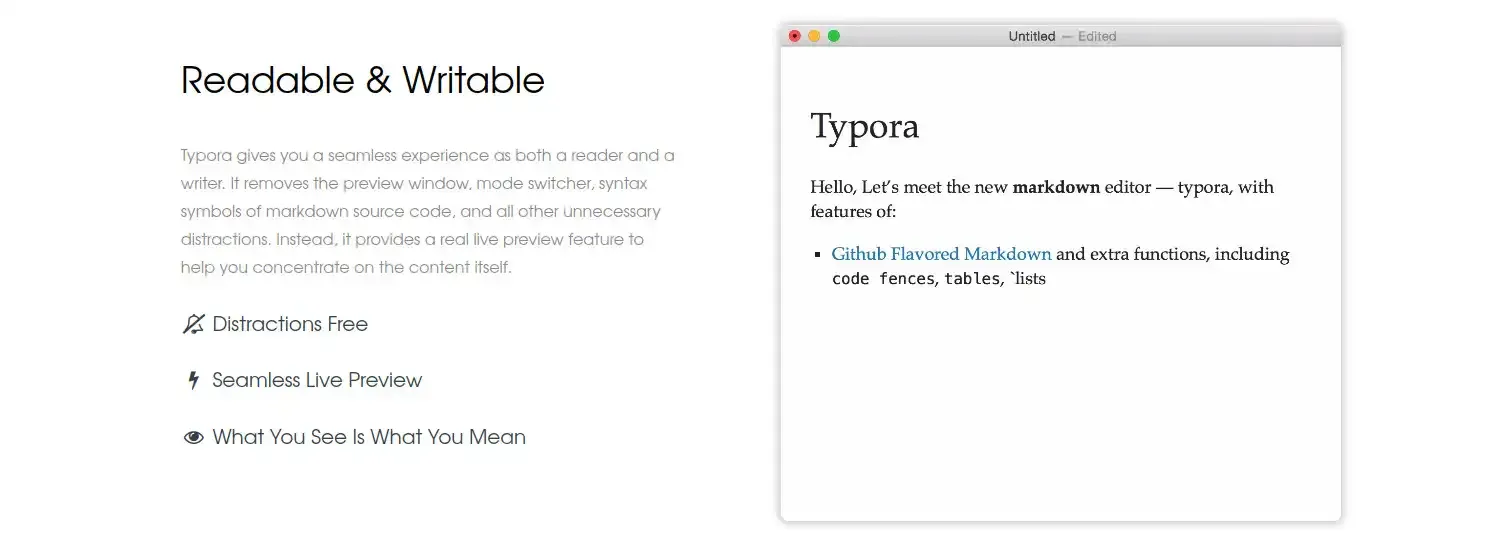Click the "tables" inline code text
This screenshot has height=536, width=1500.
click(x=971, y=279)
